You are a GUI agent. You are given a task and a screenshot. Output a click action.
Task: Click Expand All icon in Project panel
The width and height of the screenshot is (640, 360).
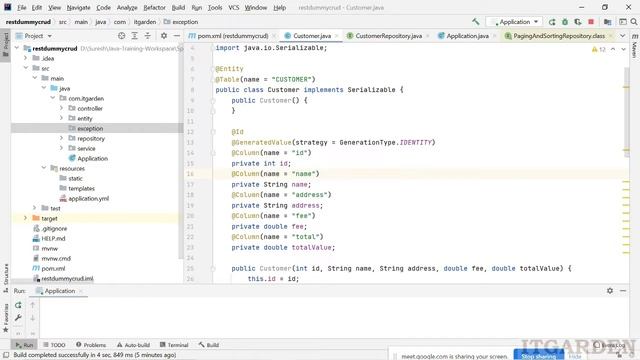click(x=134, y=36)
